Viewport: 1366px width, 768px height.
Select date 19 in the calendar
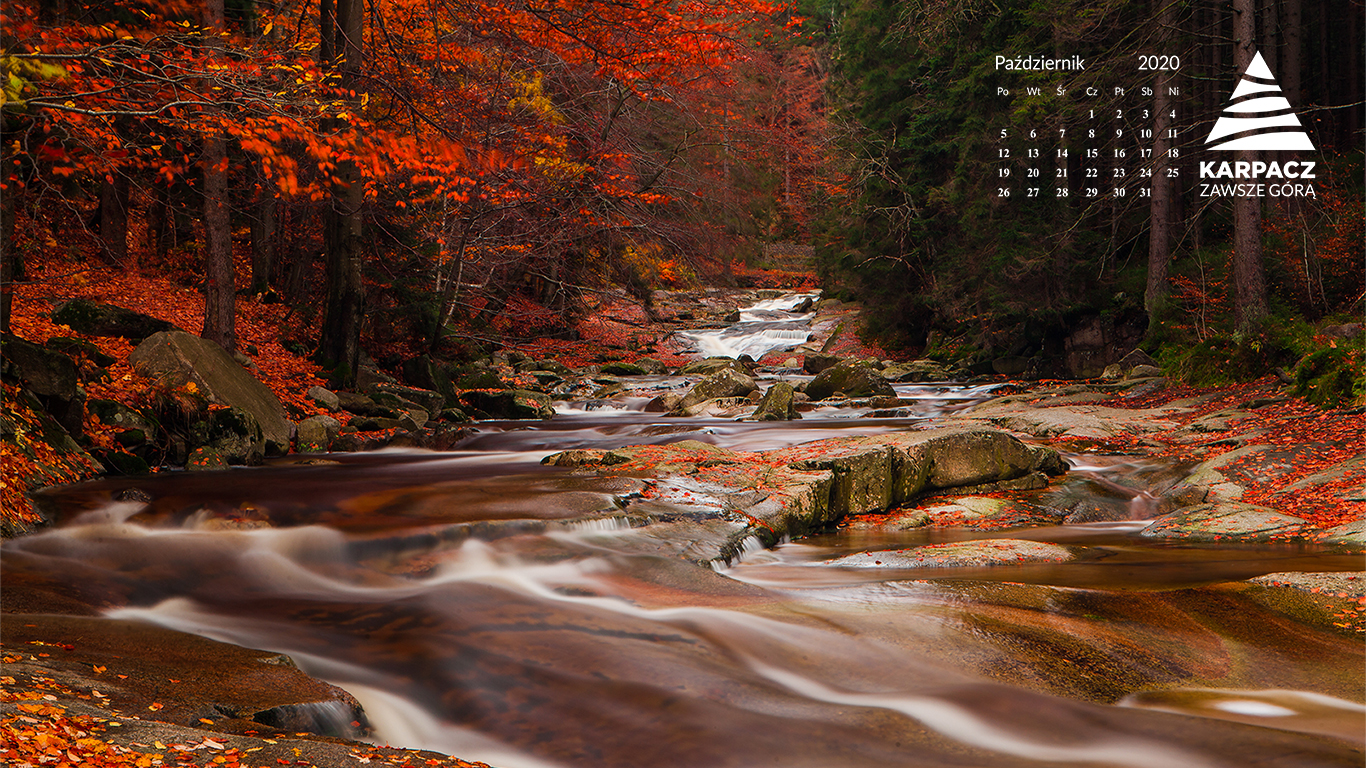(1004, 172)
